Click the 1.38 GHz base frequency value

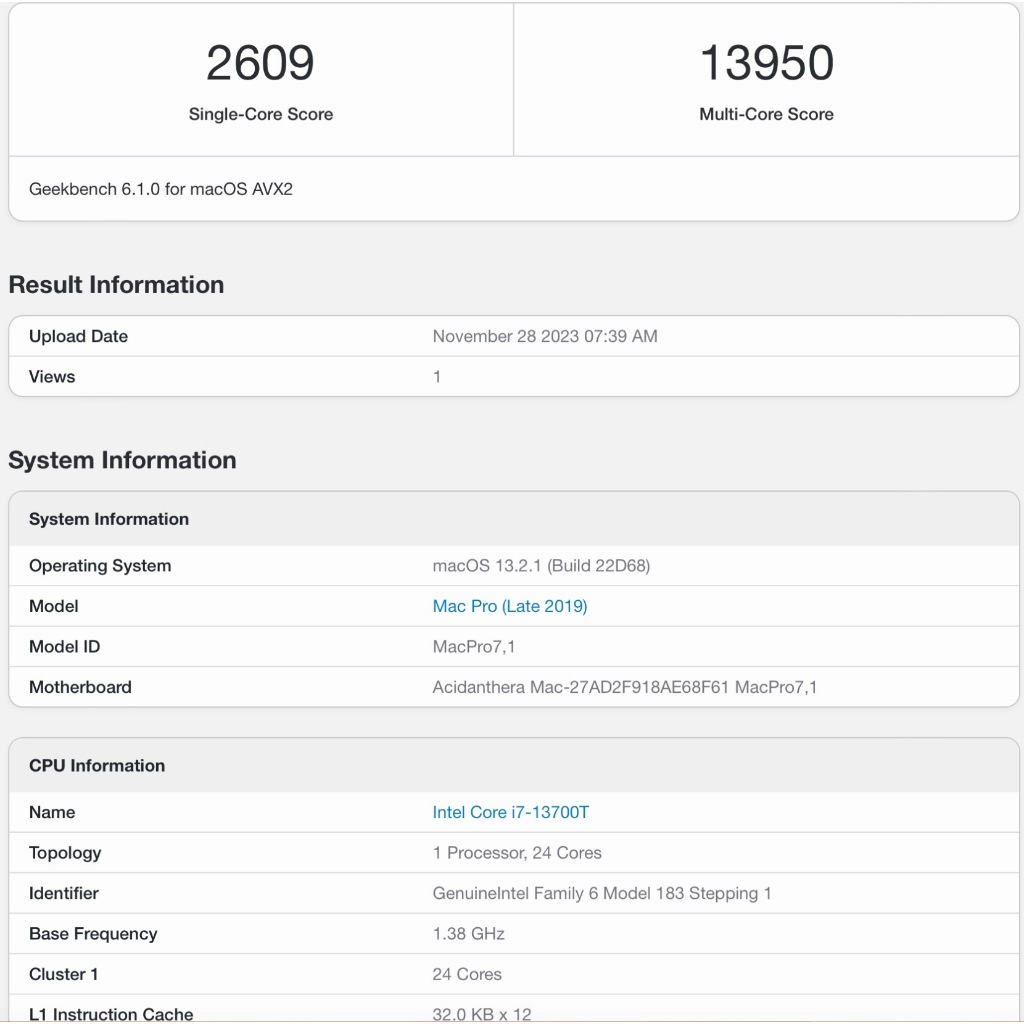468,934
